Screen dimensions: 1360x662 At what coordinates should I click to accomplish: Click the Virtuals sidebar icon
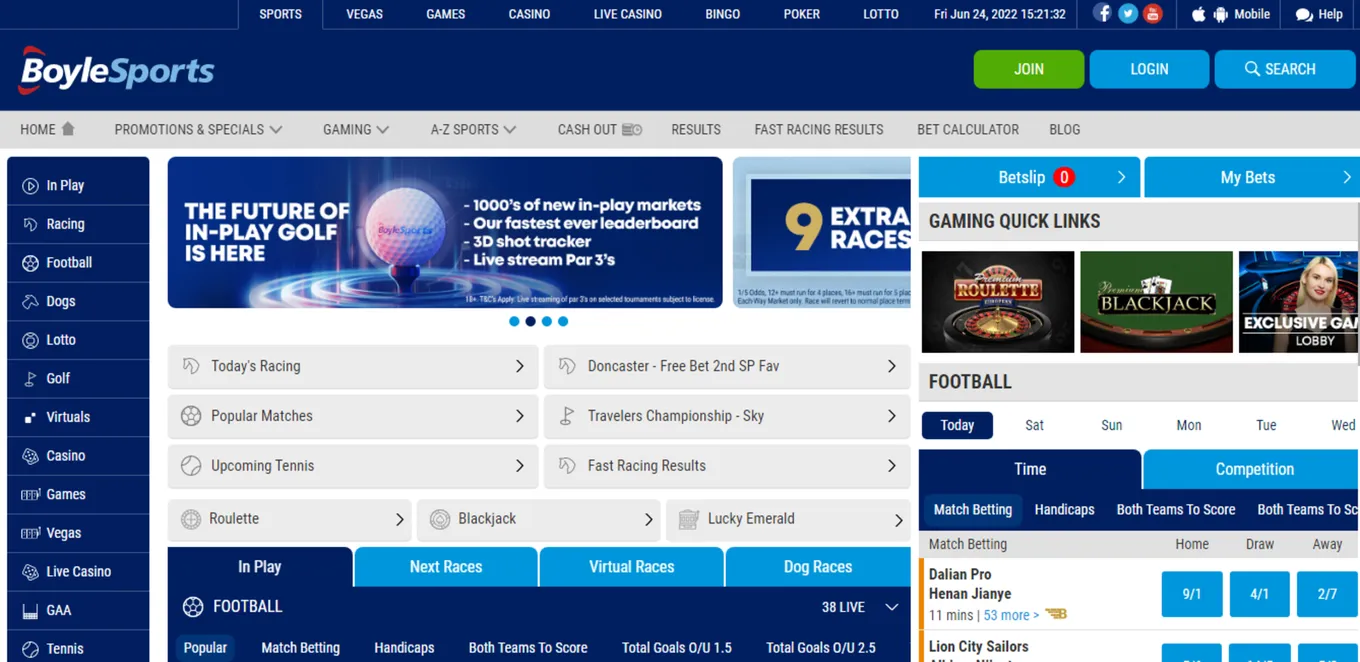click(x=30, y=417)
